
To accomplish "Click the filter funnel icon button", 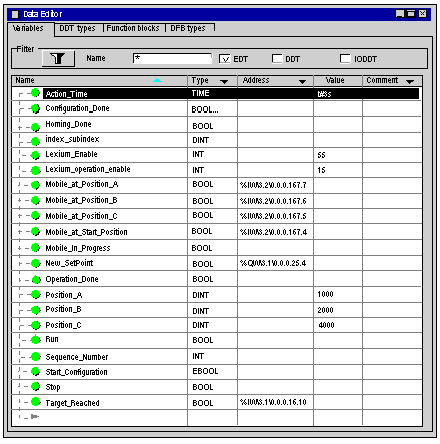I will click(x=58, y=59).
